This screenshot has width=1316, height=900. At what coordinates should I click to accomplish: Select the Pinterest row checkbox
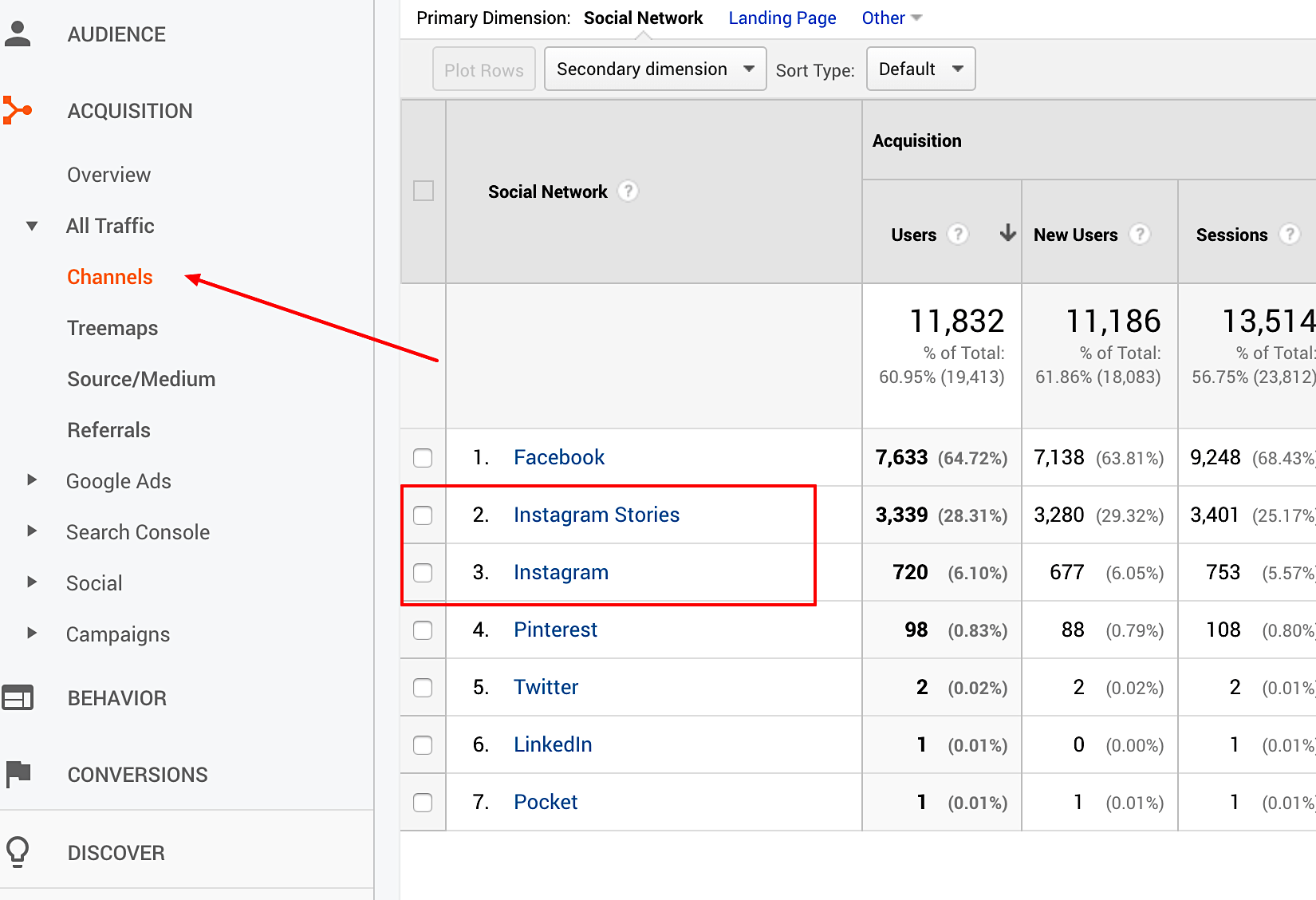tap(423, 630)
